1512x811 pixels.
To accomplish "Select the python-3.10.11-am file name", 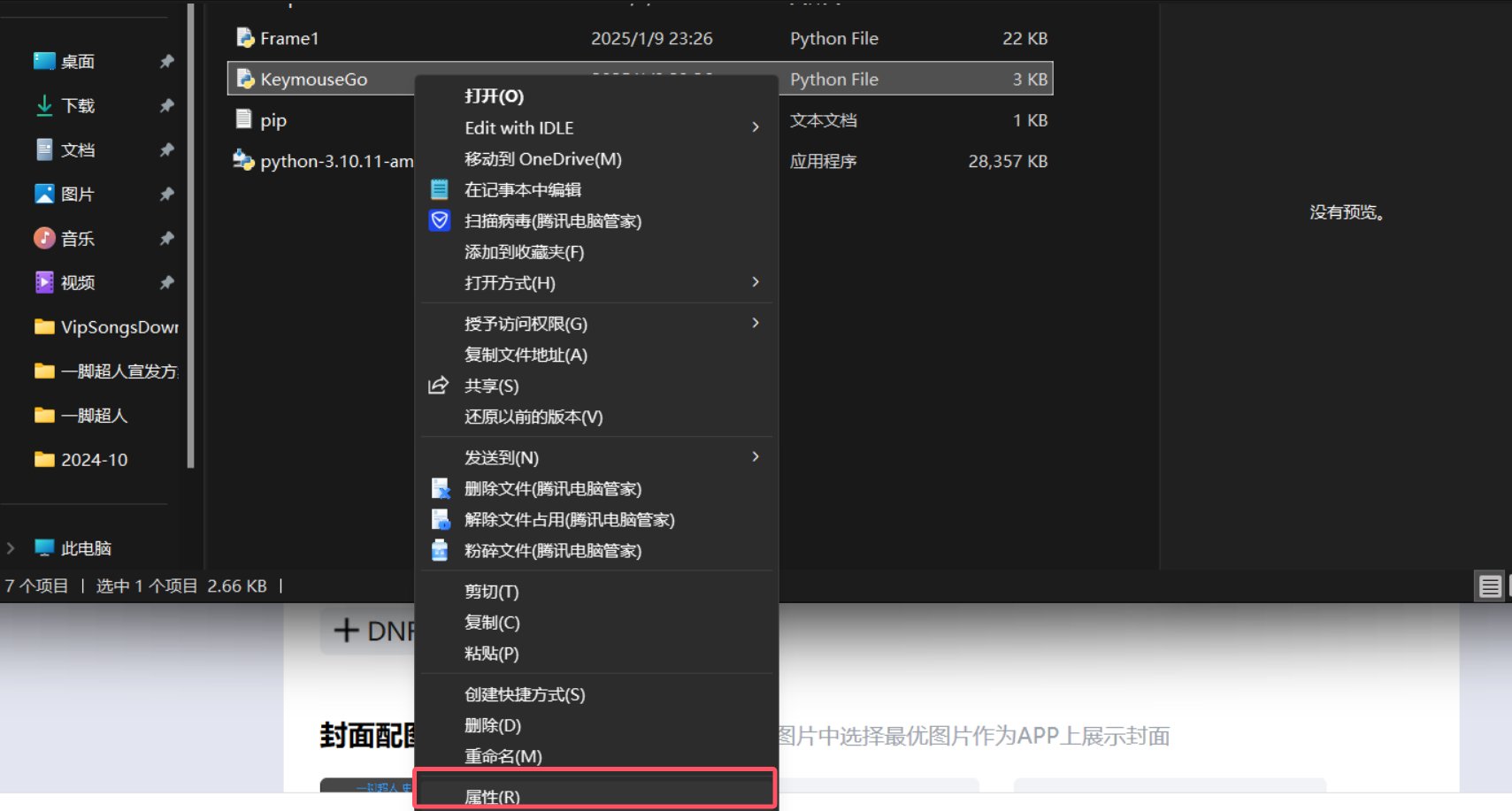I will coord(337,161).
